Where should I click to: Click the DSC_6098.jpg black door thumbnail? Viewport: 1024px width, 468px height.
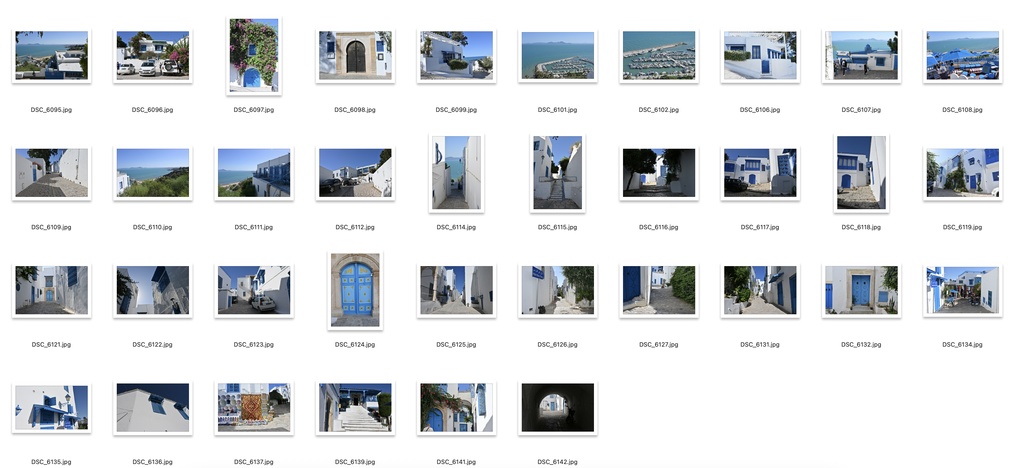click(x=355, y=55)
